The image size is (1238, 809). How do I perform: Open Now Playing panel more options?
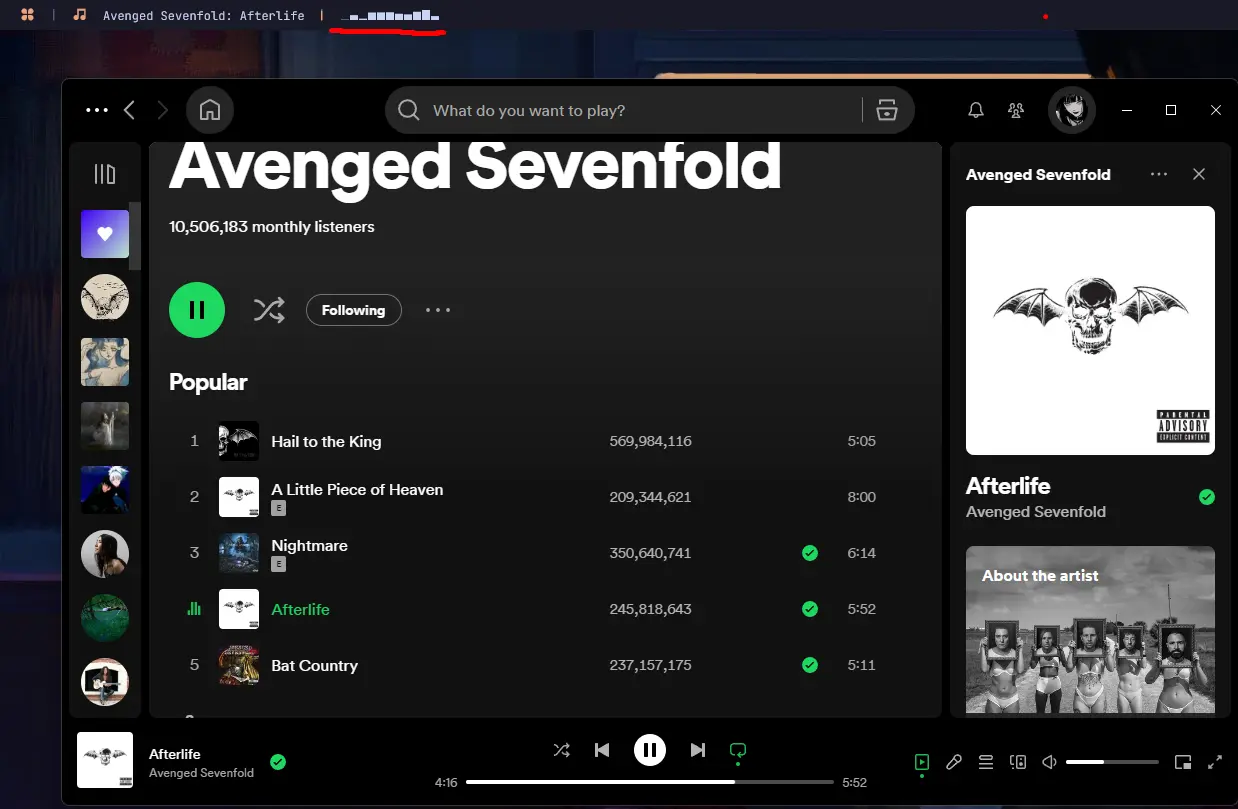pos(1159,174)
